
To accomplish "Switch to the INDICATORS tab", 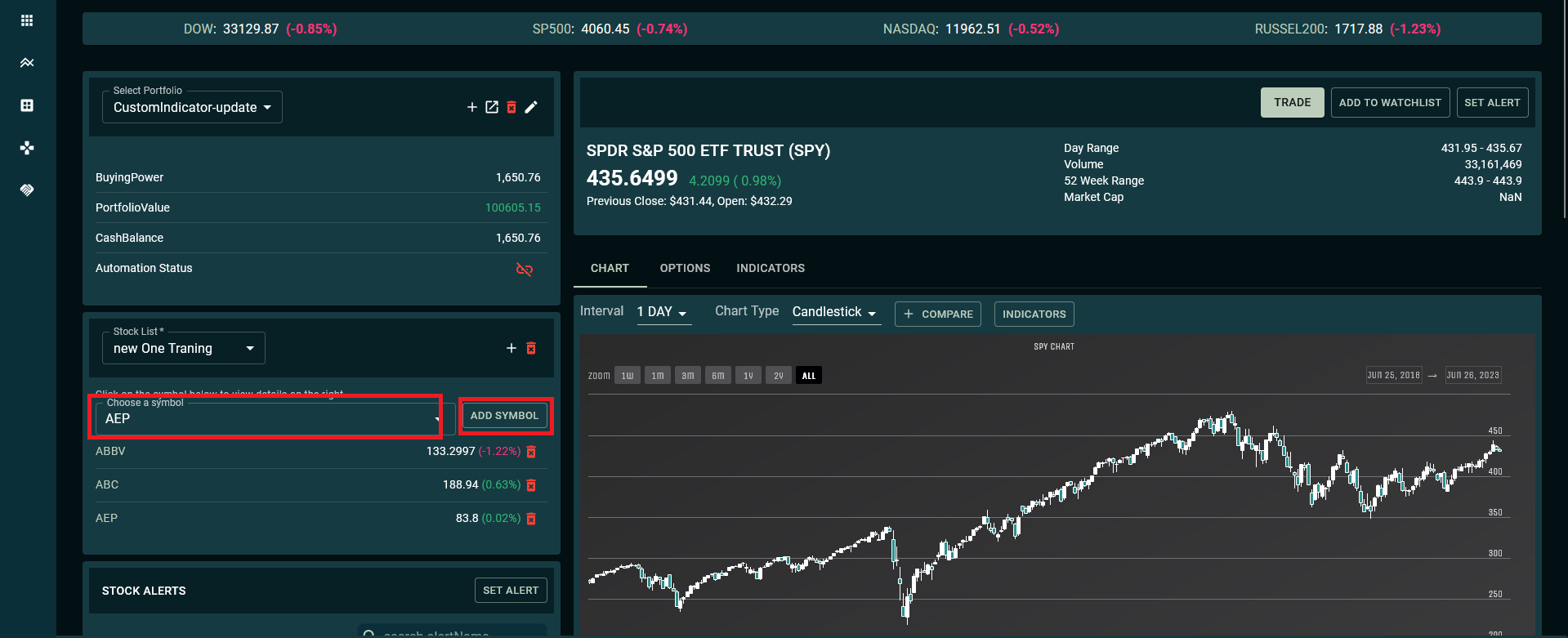I will 771,268.
